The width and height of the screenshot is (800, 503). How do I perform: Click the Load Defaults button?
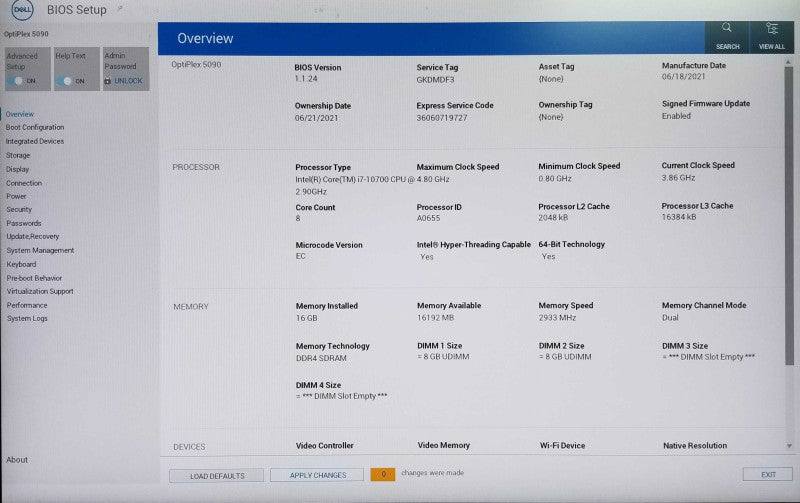coord(216,475)
